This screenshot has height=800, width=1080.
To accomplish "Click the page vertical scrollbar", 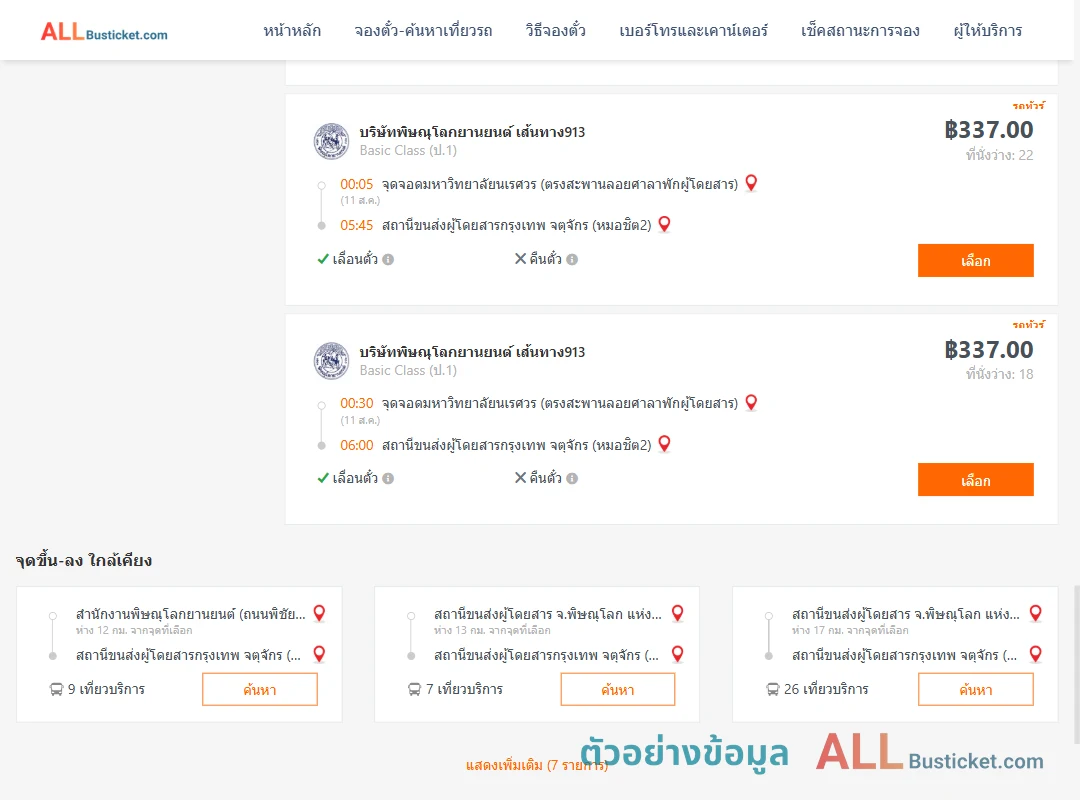I will (x=1077, y=665).
